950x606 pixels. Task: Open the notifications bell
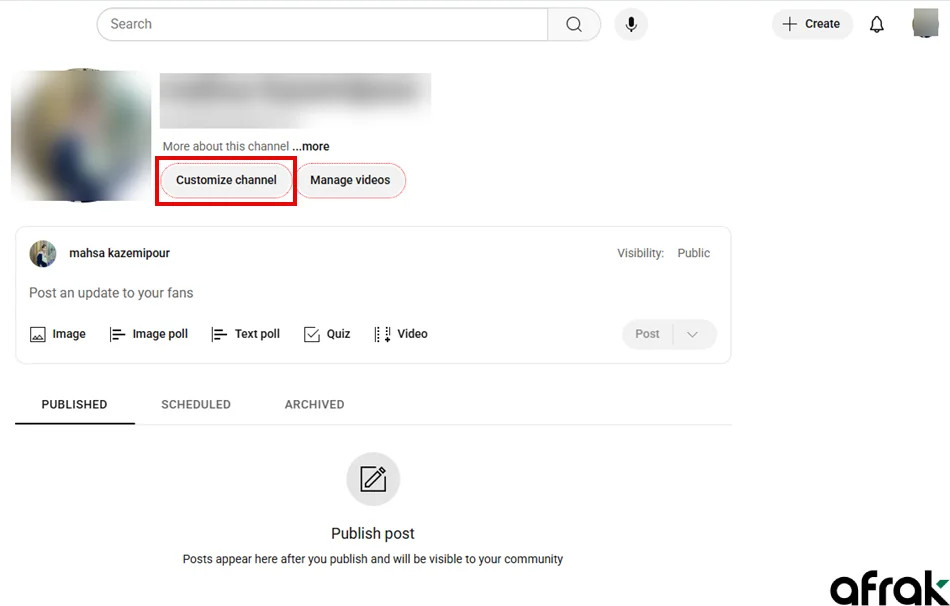[x=876, y=24]
